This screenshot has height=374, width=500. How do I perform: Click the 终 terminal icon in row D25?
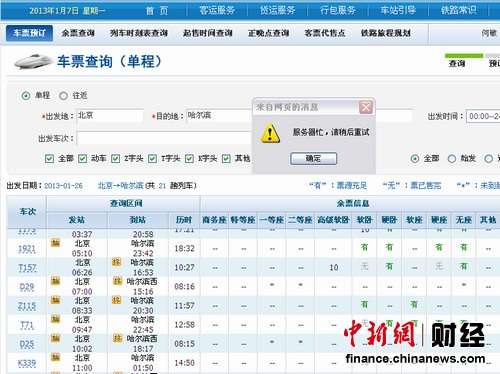pos(117,338)
